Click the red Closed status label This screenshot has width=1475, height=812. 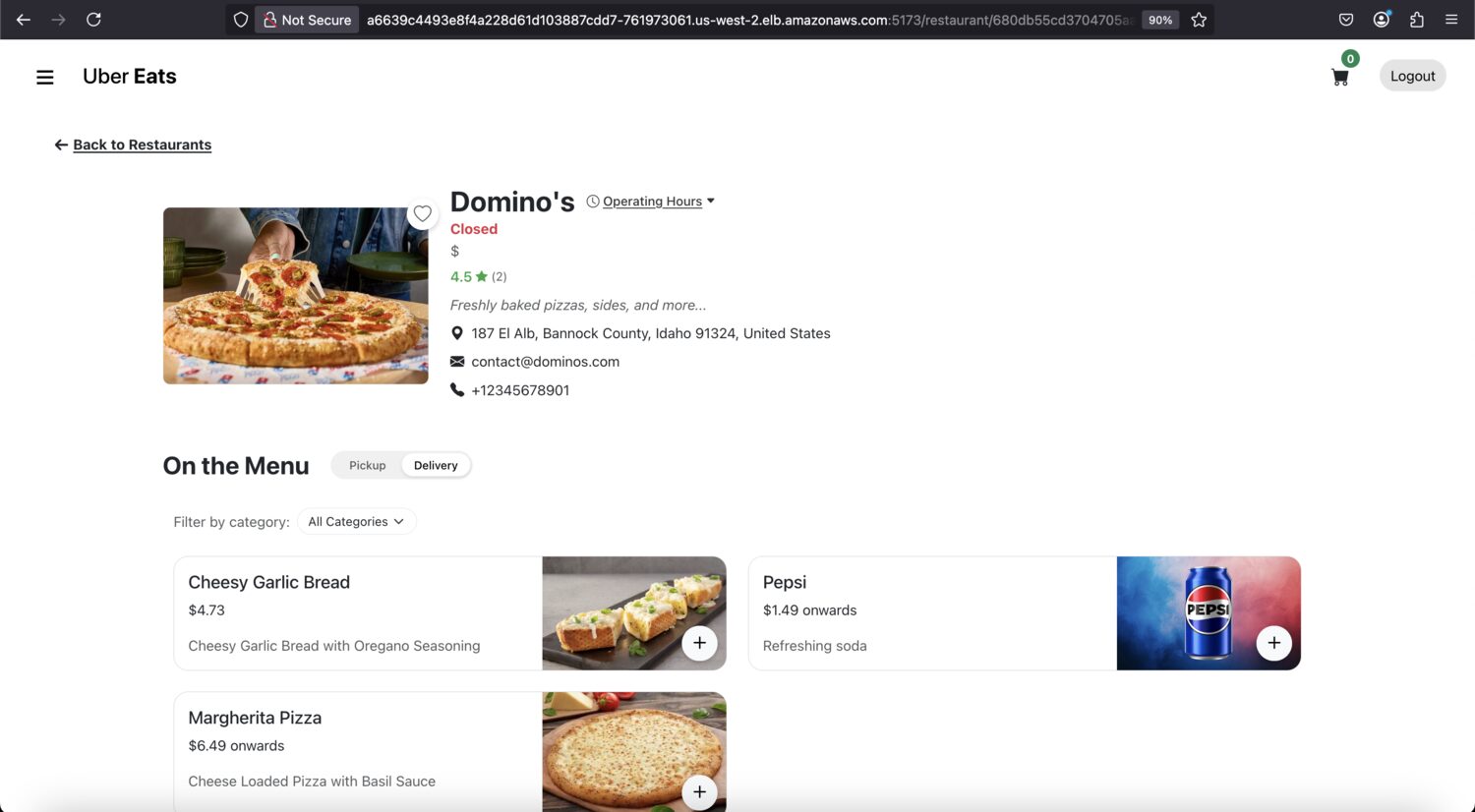click(474, 229)
